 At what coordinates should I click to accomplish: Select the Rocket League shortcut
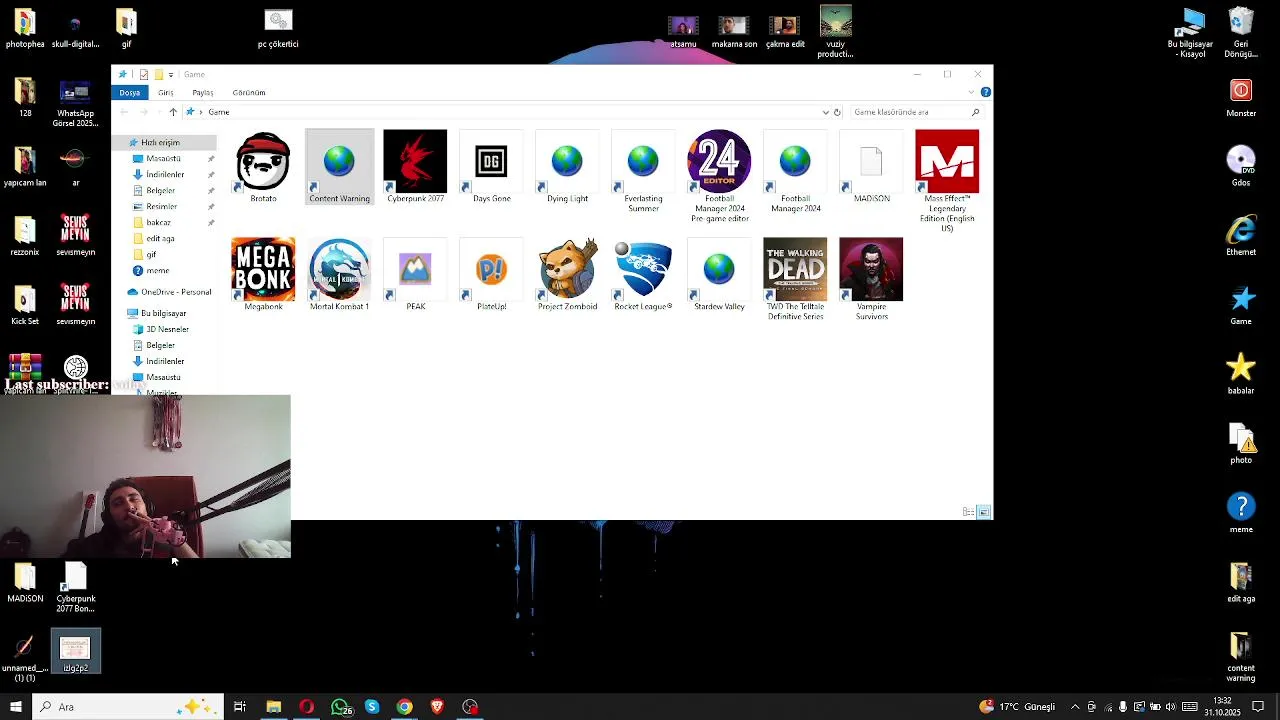click(643, 275)
